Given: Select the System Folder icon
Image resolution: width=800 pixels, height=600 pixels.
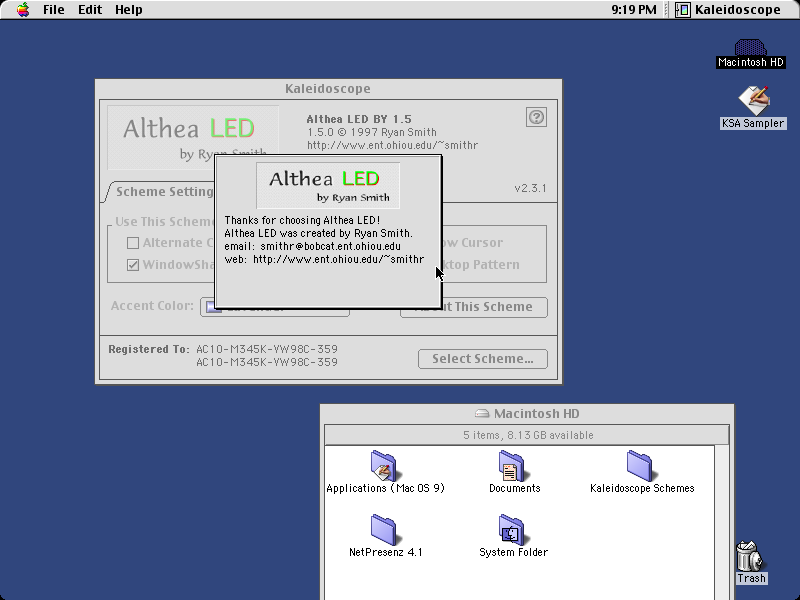Looking at the screenshot, I should [x=513, y=536].
